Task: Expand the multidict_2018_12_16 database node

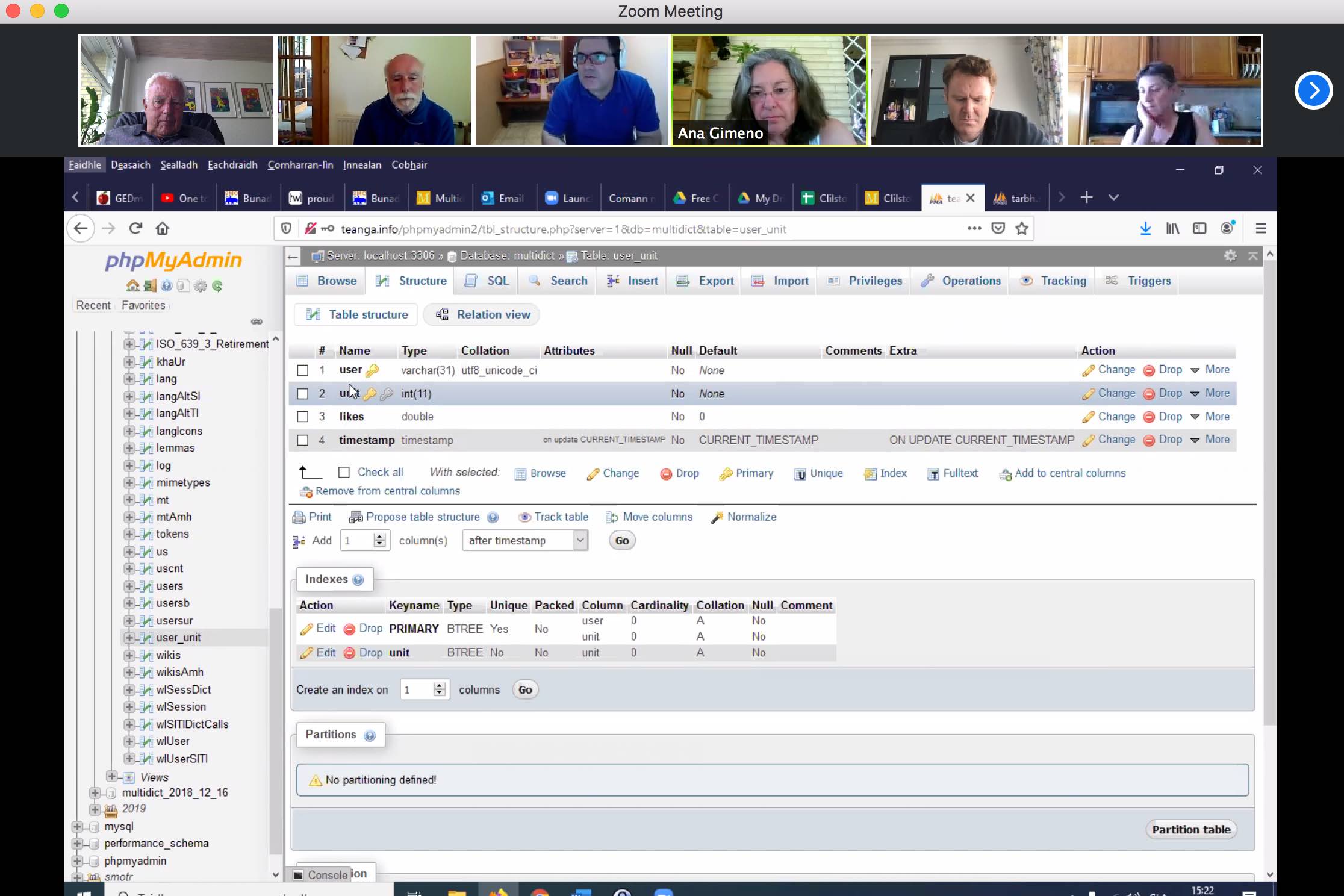Action: pos(95,792)
